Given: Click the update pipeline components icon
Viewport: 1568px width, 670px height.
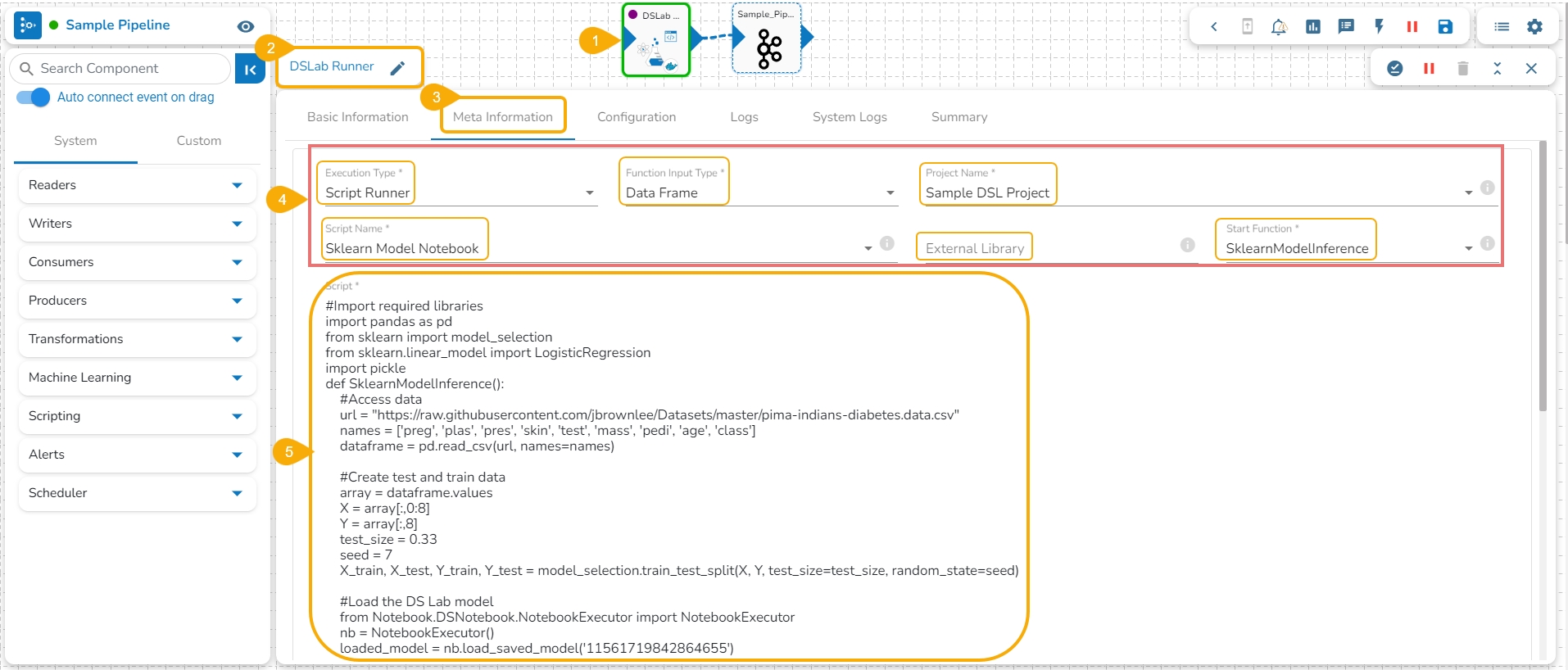Looking at the screenshot, I should pyautogui.click(x=1247, y=26).
